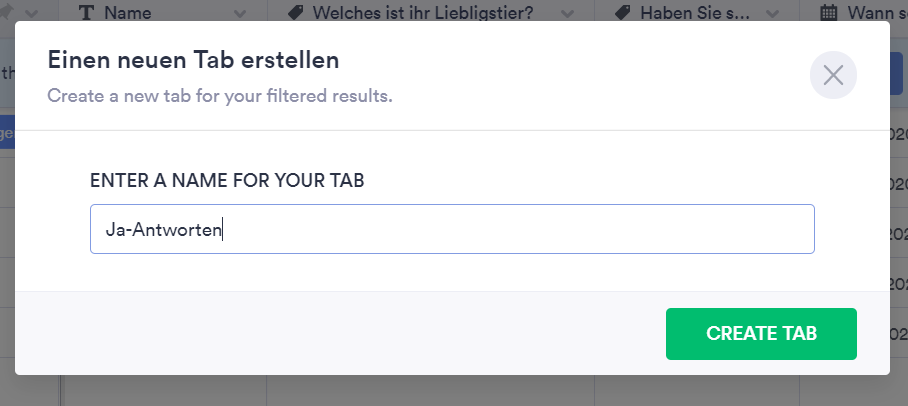The height and width of the screenshot is (406, 908).
Task: Click the blue button behind dialog's right edge
Action: [x=897, y=75]
